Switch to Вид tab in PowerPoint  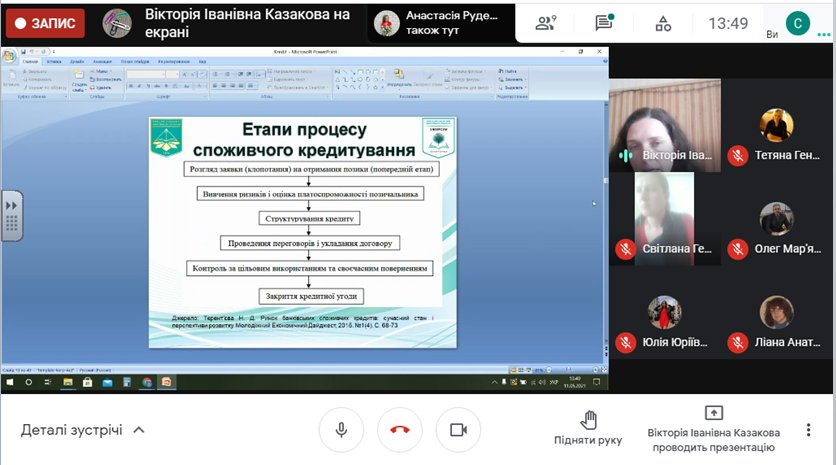coord(203,61)
